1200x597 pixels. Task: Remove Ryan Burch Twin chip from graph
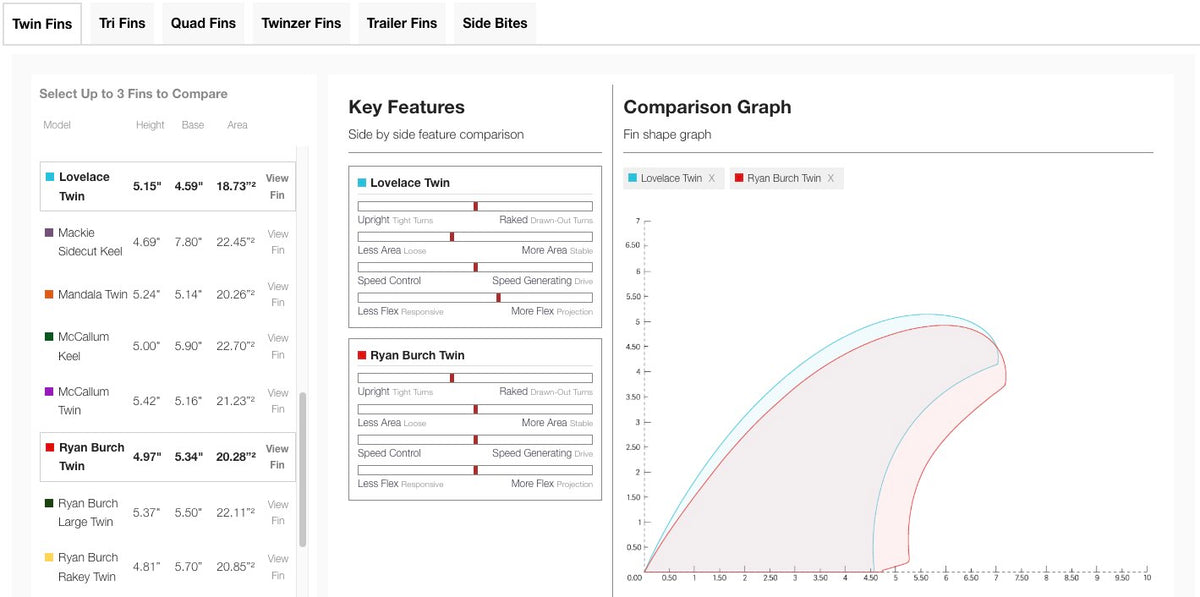pos(830,178)
